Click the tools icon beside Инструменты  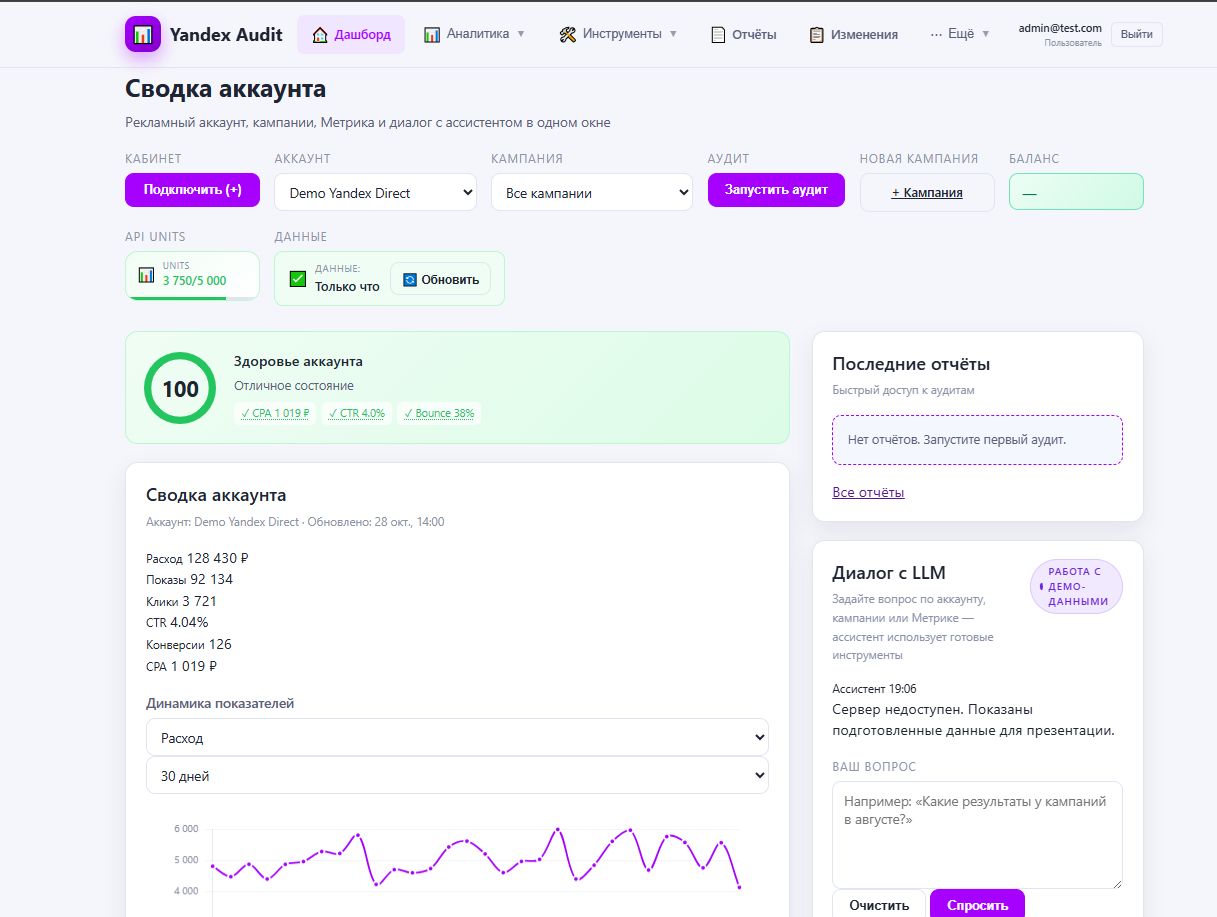click(568, 35)
